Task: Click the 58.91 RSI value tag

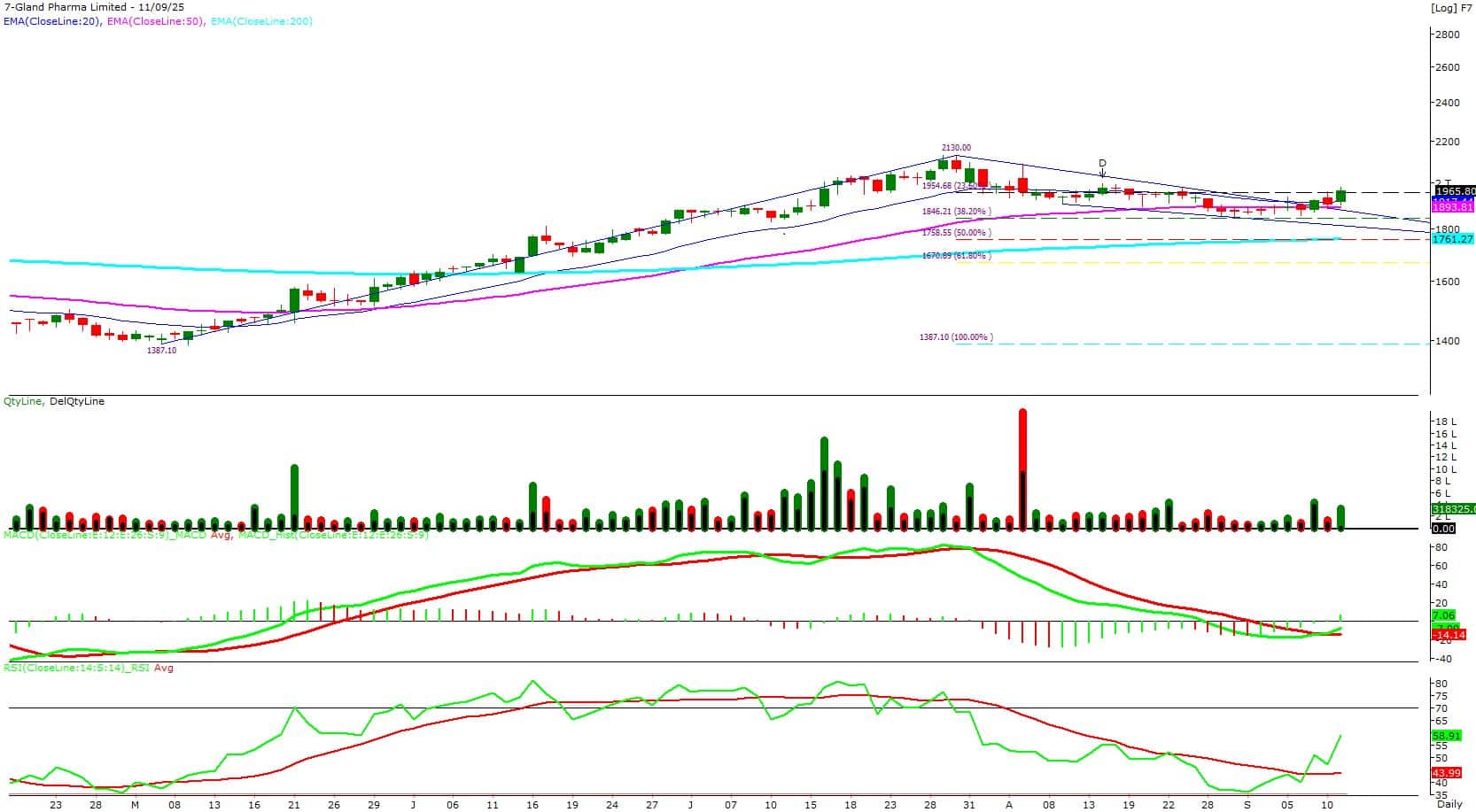Action: [1451, 736]
